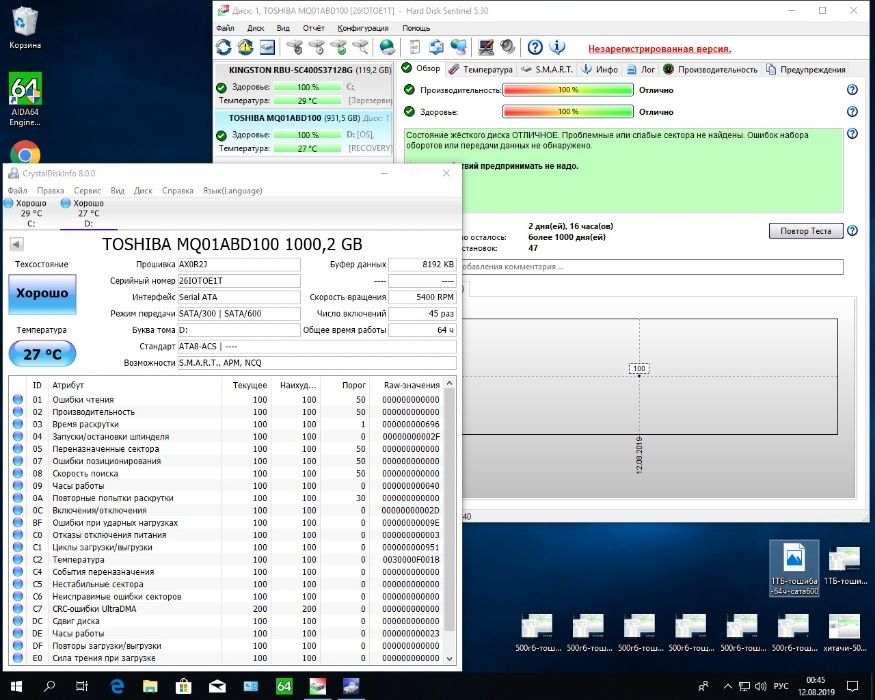Screen dimensions: 875x700
Task: Click the speaker sound toolbar icon
Action: [x=508, y=48]
